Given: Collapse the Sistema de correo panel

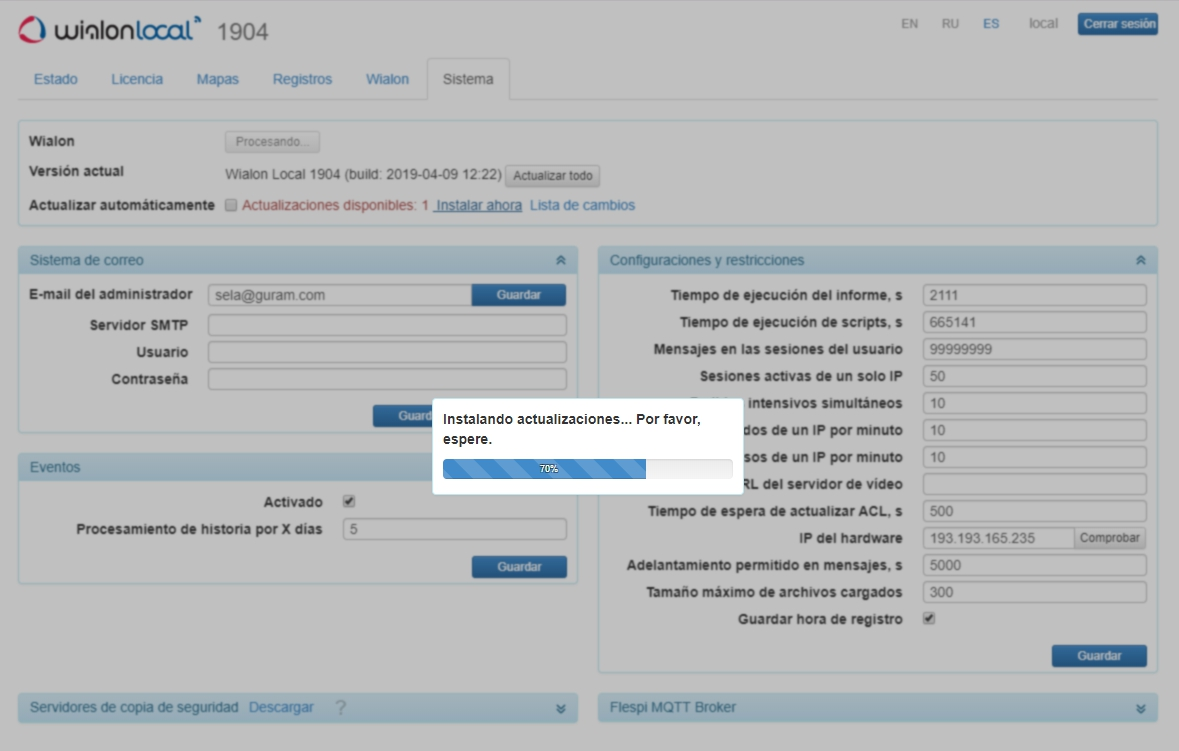Looking at the screenshot, I should point(563,258).
